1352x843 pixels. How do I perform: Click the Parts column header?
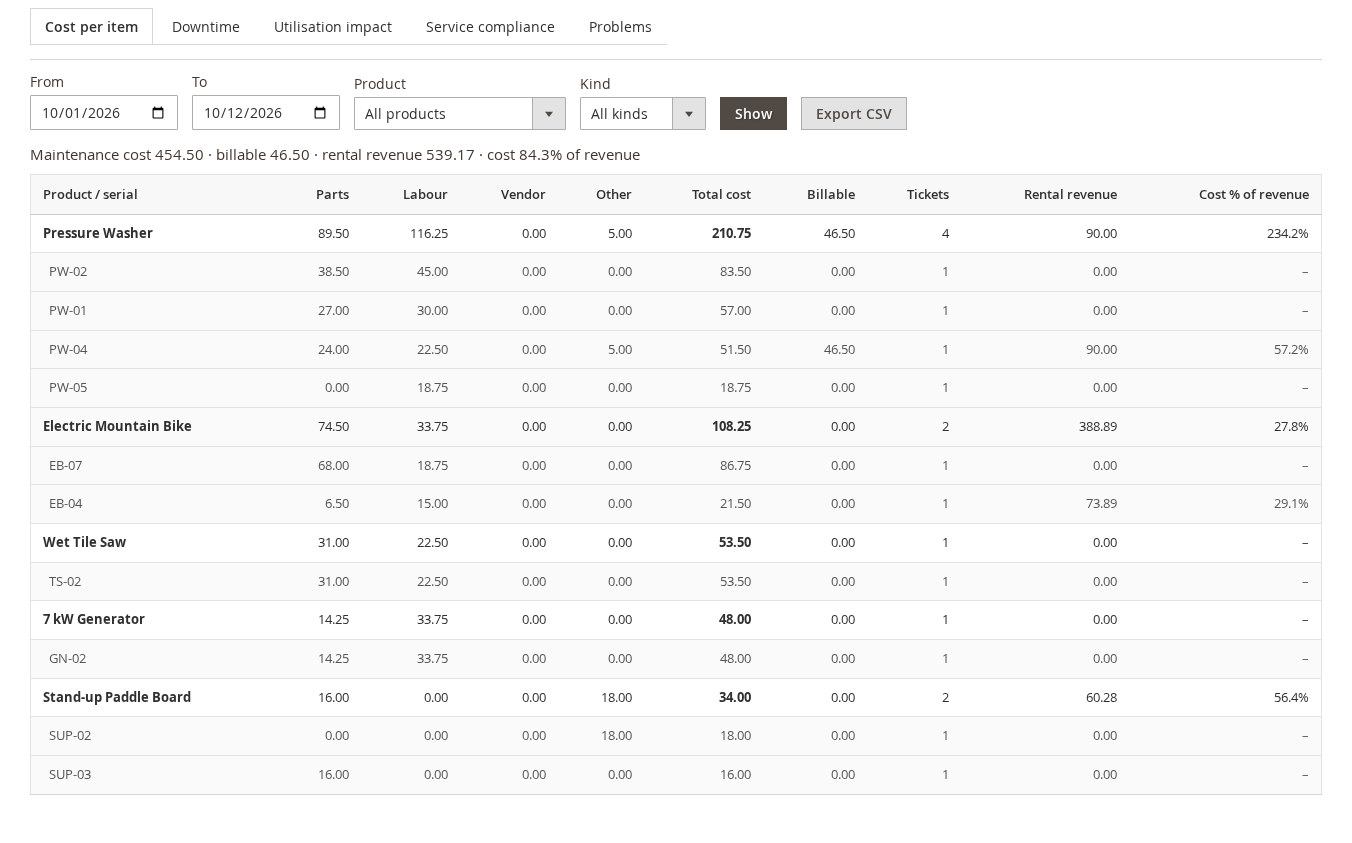point(332,195)
